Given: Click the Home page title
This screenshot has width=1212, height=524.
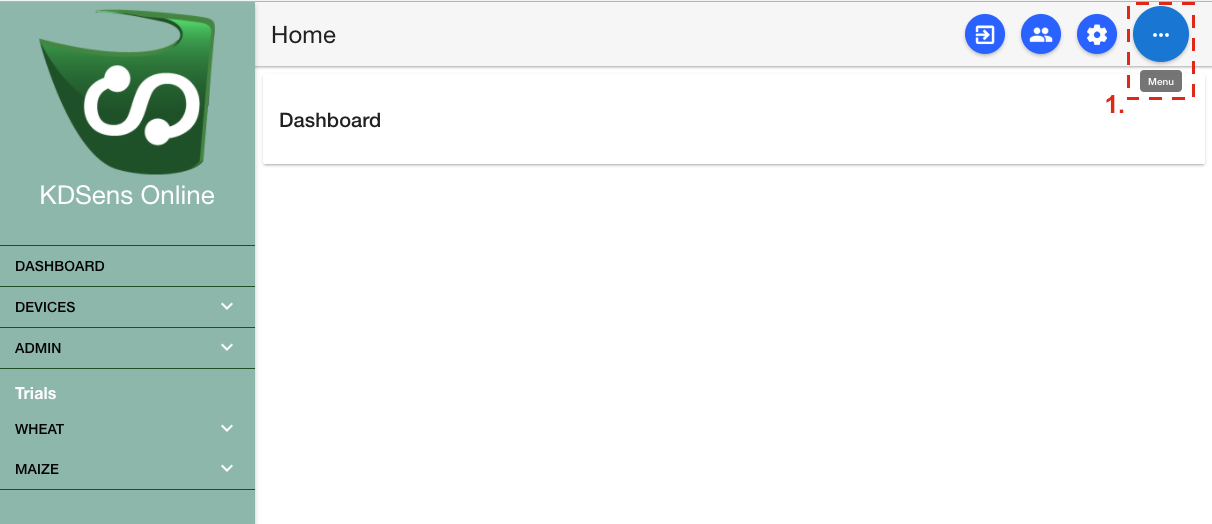Looking at the screenshot, I should pyautogui.click(x=303, y=35).
